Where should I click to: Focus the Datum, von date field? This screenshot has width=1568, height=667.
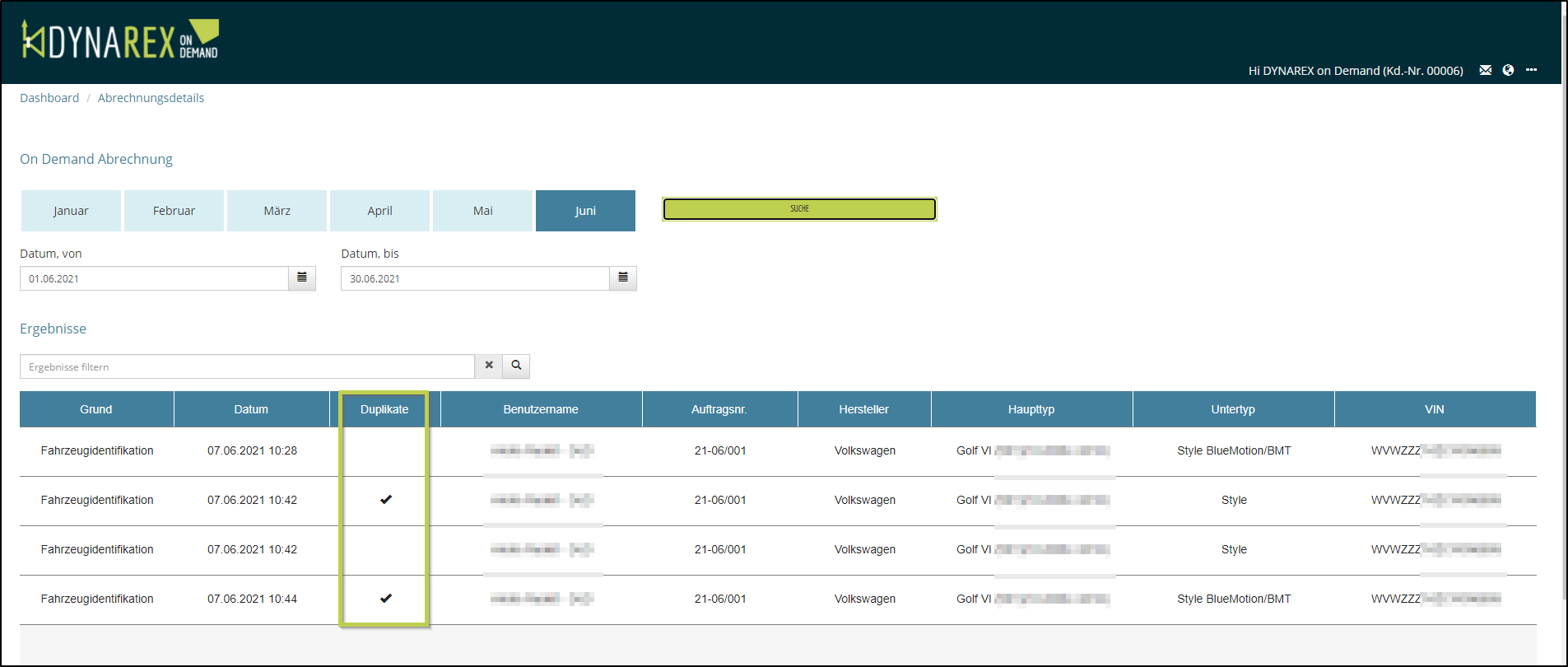[154, 278]
